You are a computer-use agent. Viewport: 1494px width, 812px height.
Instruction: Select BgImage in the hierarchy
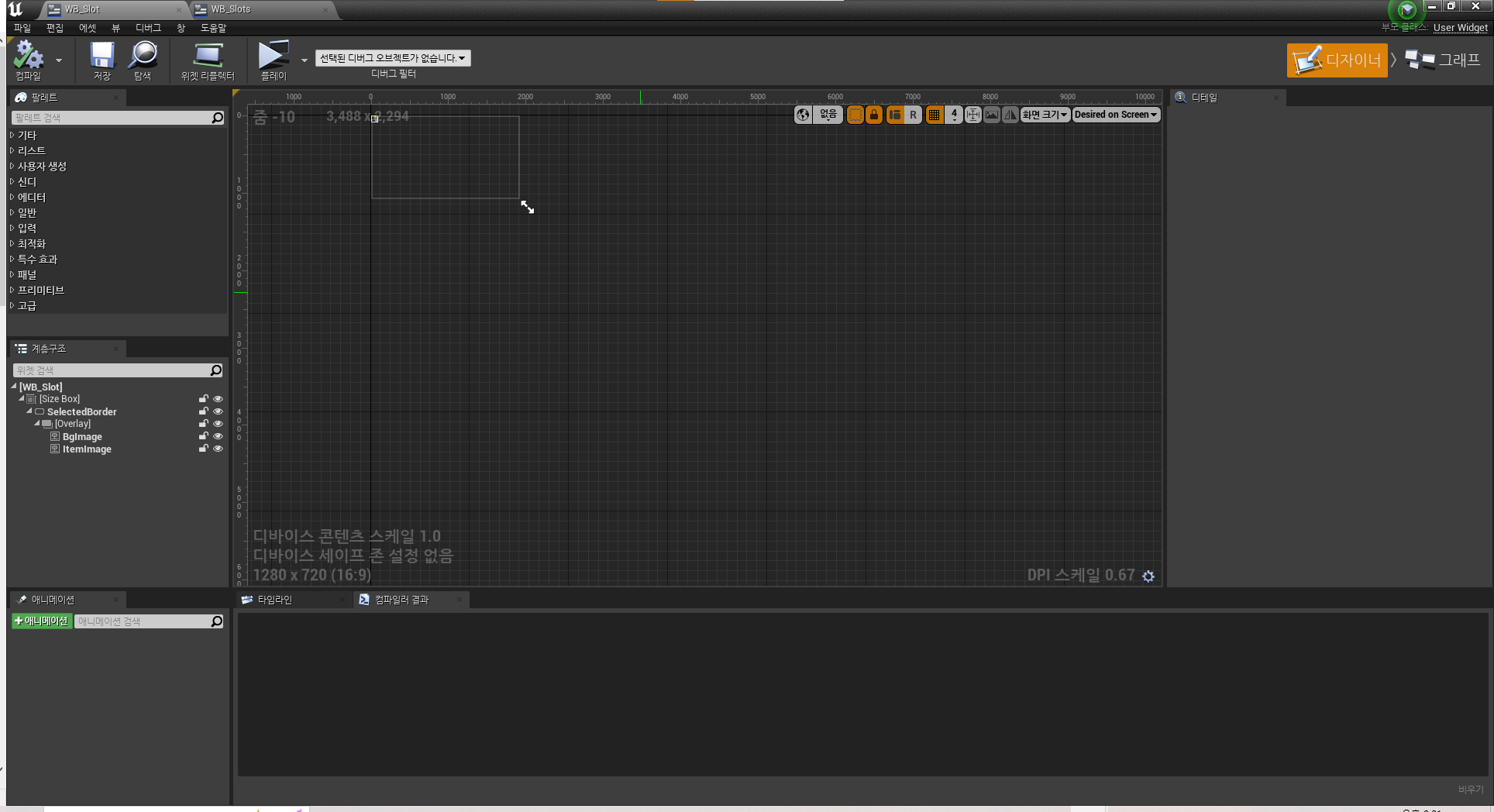82,437
